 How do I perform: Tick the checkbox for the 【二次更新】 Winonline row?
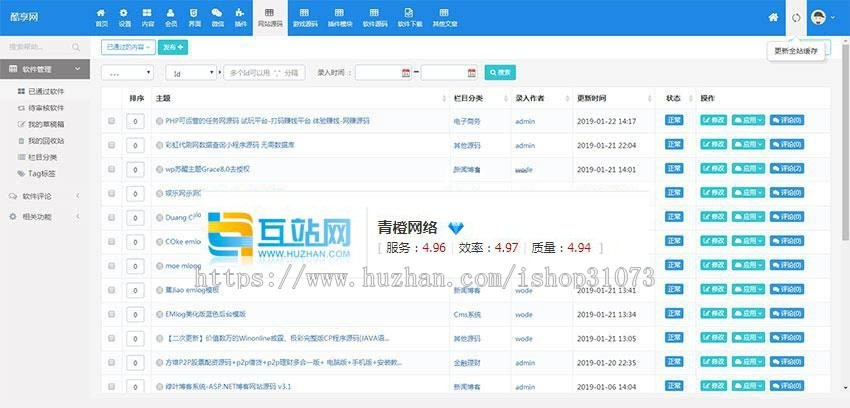111,338
